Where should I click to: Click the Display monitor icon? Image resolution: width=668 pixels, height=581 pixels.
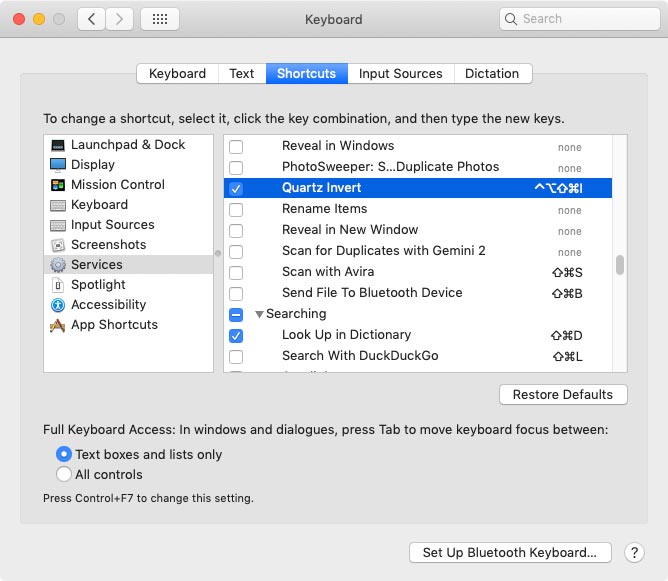pyautogui.click(x=58, y=165)
